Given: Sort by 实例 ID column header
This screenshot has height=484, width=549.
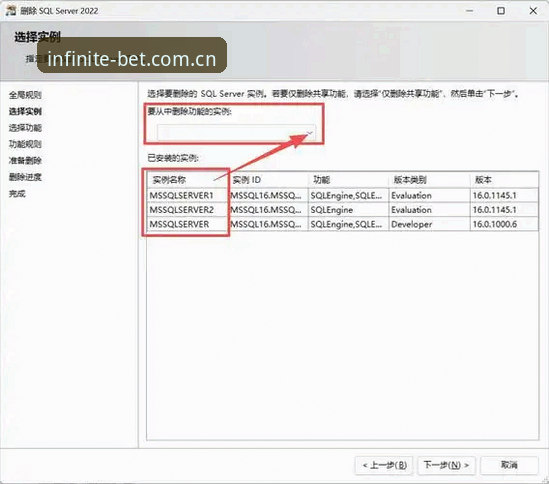Looking at the screenshot, I should pos(269,180).
